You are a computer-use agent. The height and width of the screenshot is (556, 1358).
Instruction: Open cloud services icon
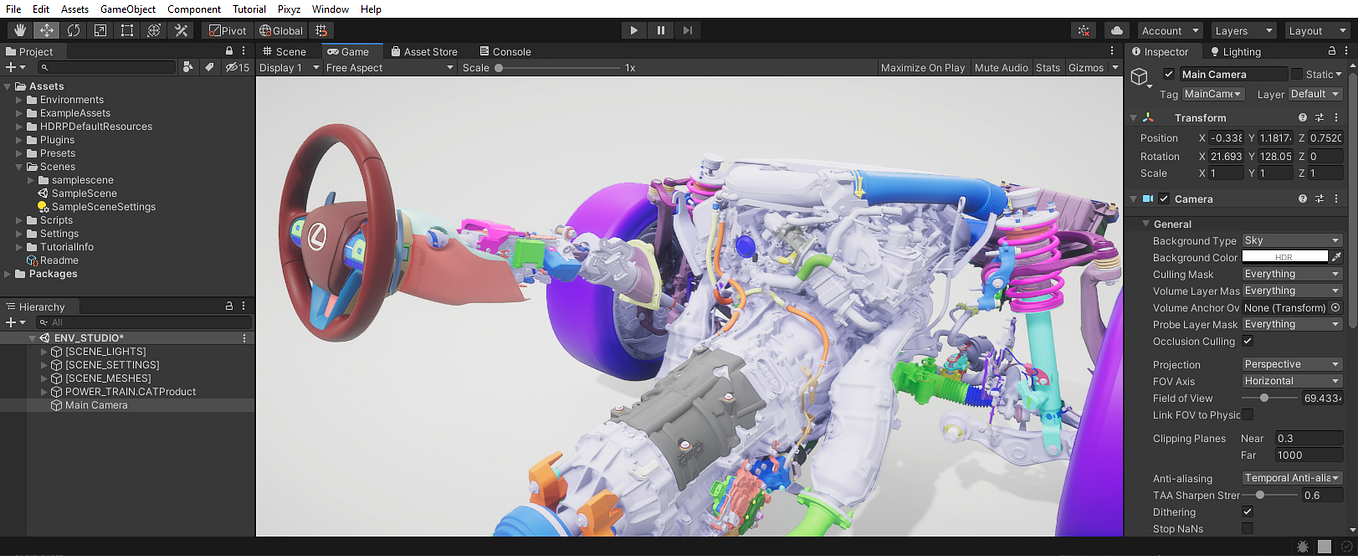1118,30
